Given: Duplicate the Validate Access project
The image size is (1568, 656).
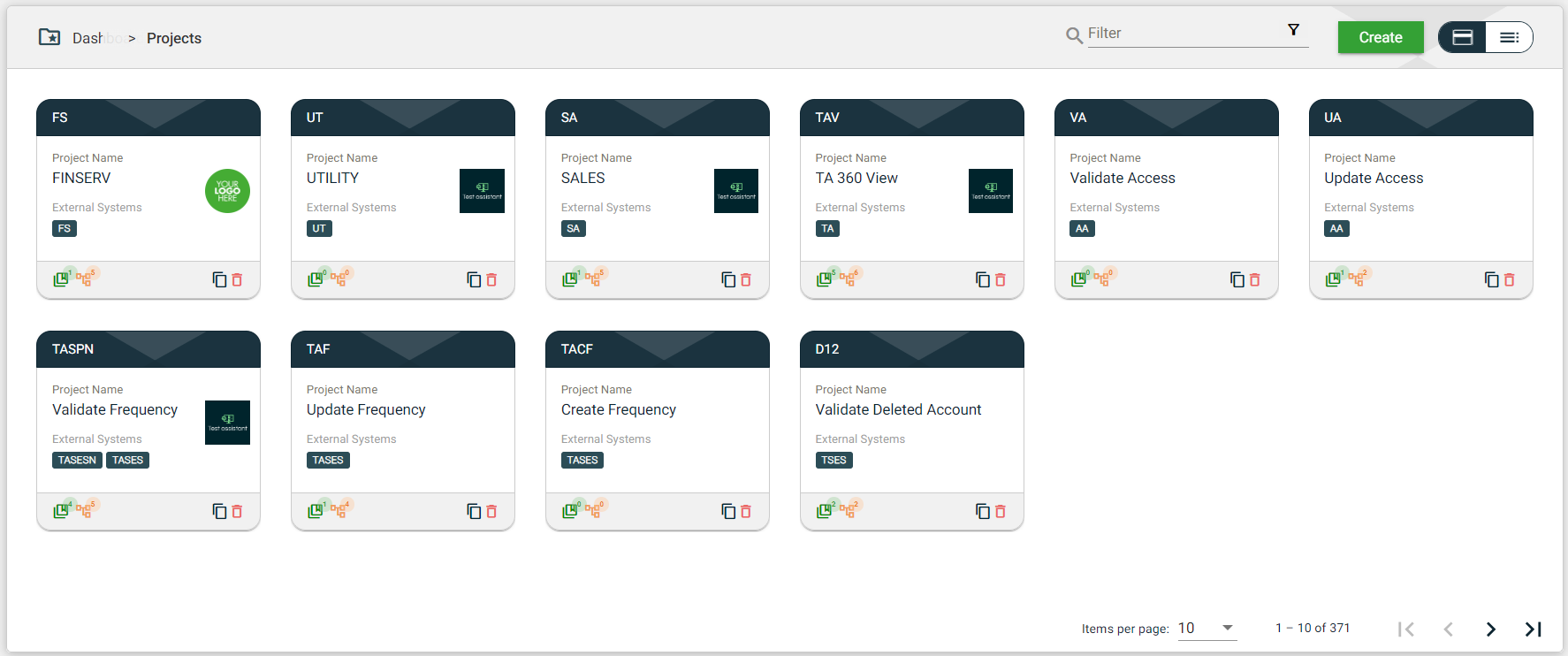Looking at the screenshot, I should click(1237, 279).
